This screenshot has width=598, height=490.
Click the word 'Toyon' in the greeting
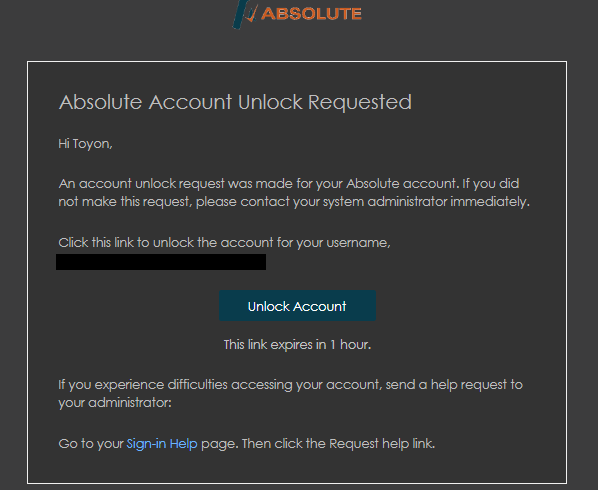point(91,144)
